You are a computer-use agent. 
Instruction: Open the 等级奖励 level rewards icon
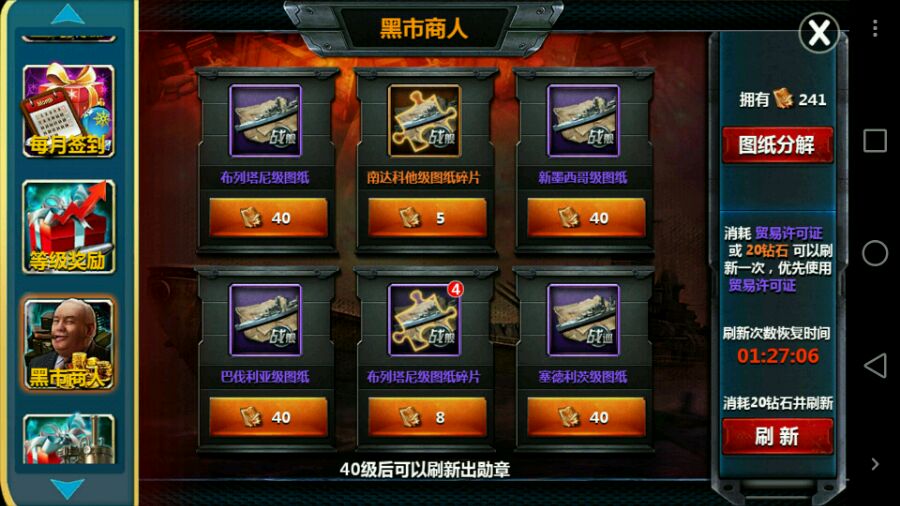tap(69, 227)
